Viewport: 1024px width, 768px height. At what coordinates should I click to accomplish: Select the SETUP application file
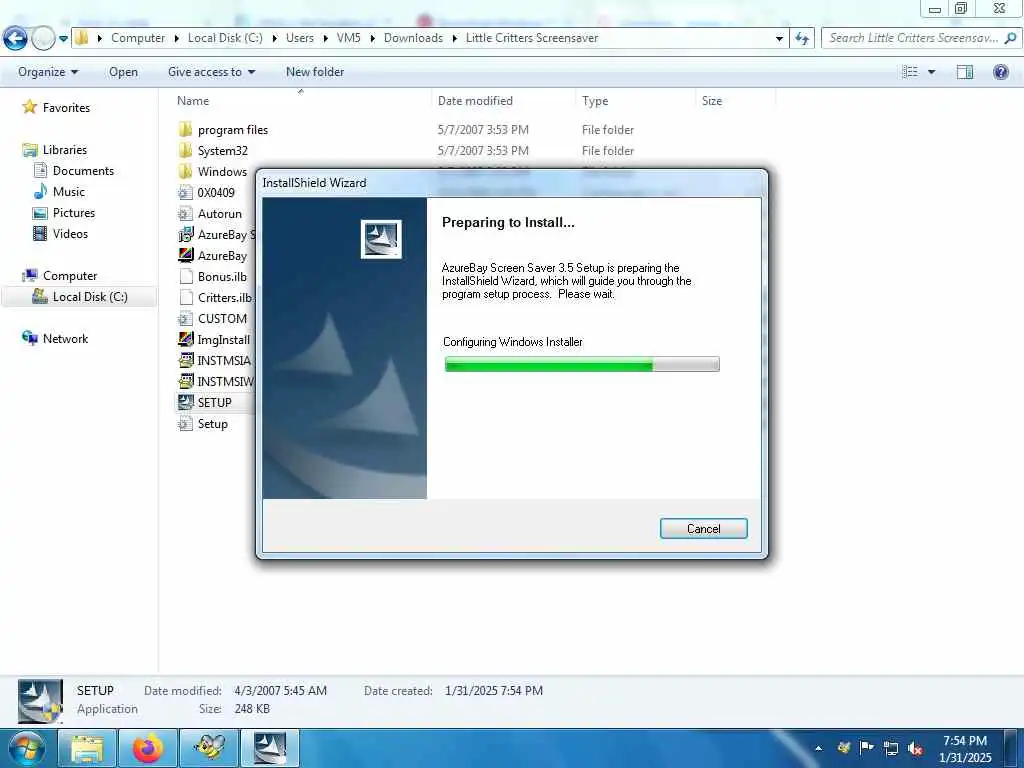214,402
